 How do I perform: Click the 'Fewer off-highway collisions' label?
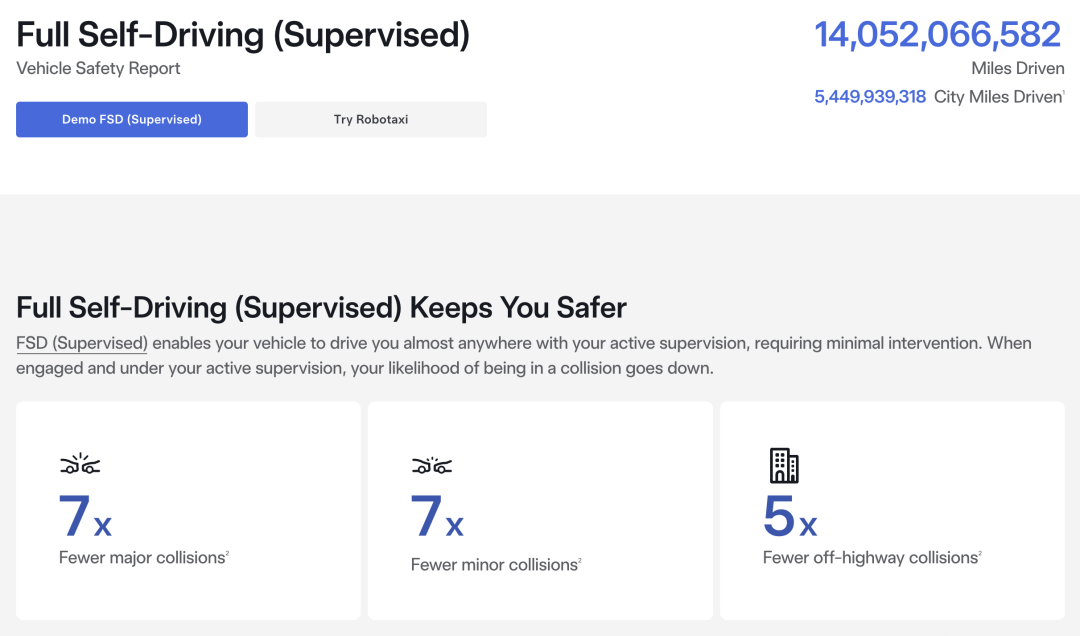point(871,557)
